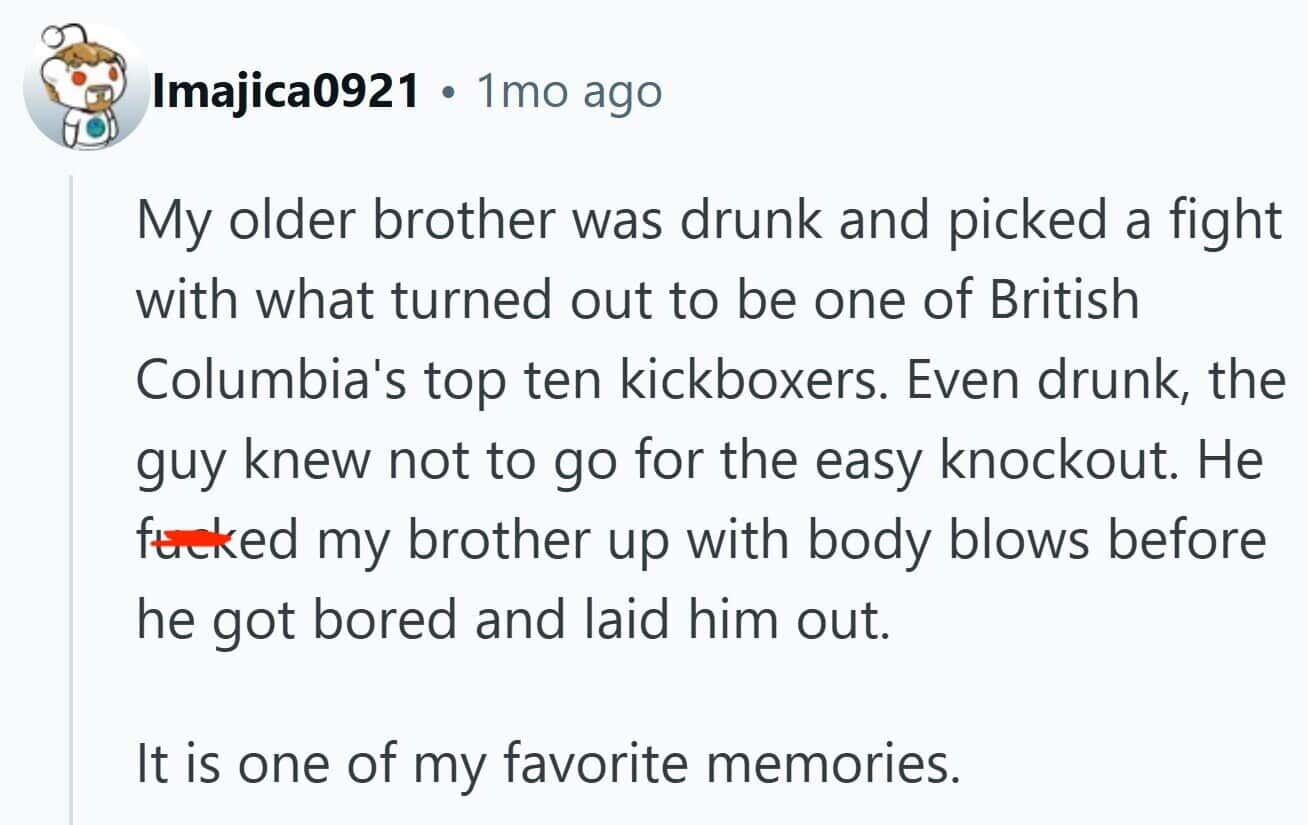
Task: Click the phrase "he got bored"
Action: pyautogui.click(x=298, y=622)
